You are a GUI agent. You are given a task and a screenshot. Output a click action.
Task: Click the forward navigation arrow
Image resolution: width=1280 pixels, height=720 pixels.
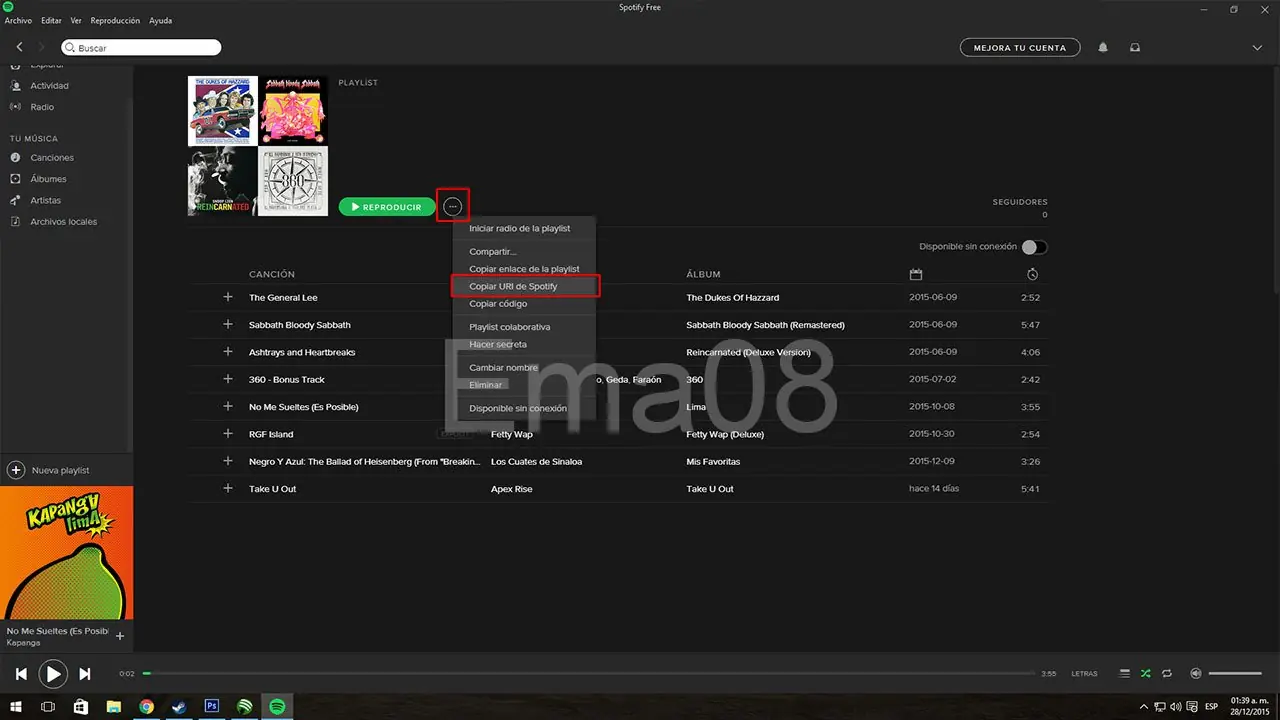41,47
